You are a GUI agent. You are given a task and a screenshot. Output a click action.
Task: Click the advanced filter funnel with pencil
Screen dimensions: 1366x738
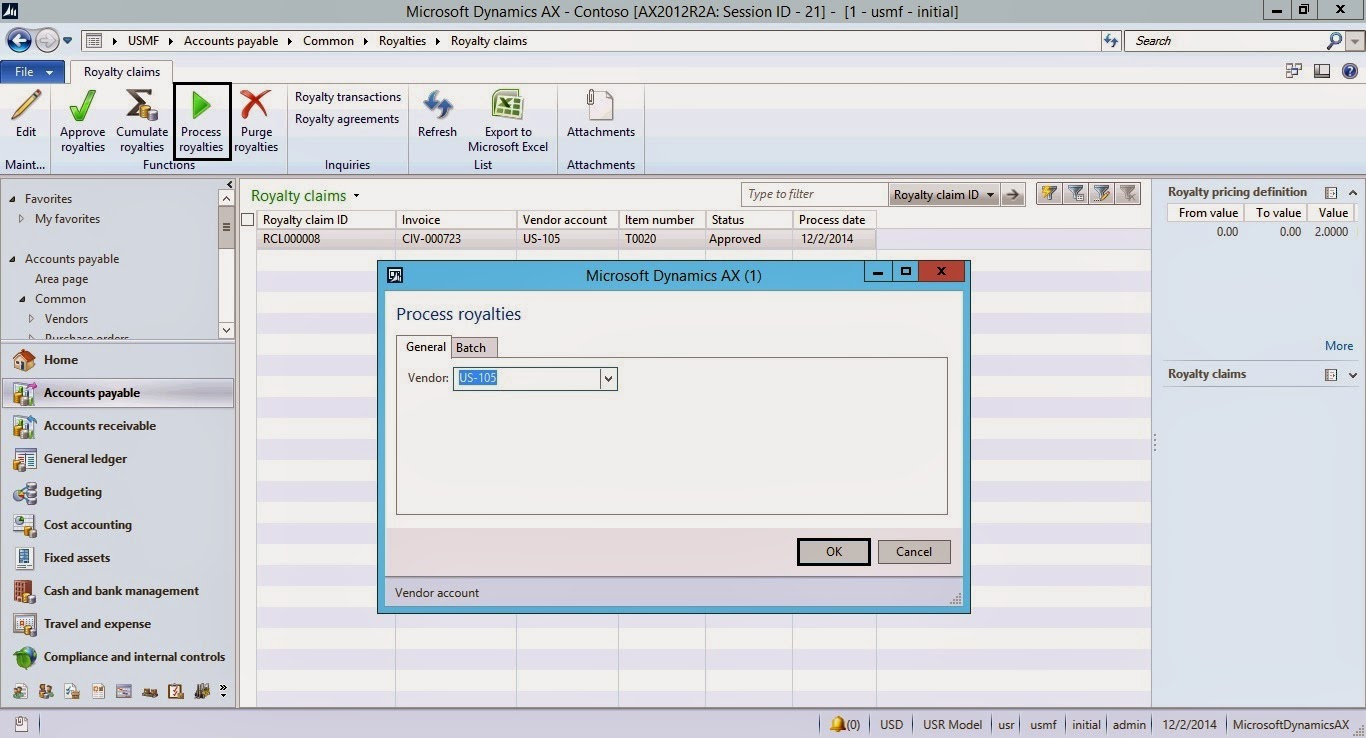(x=1102, y=194)
